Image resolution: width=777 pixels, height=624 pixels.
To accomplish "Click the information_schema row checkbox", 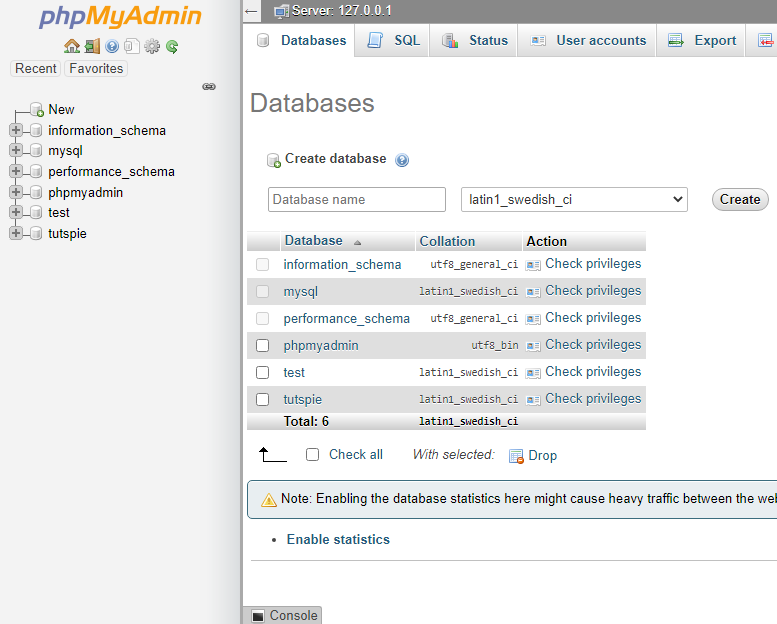I will [x=263, y=264].
